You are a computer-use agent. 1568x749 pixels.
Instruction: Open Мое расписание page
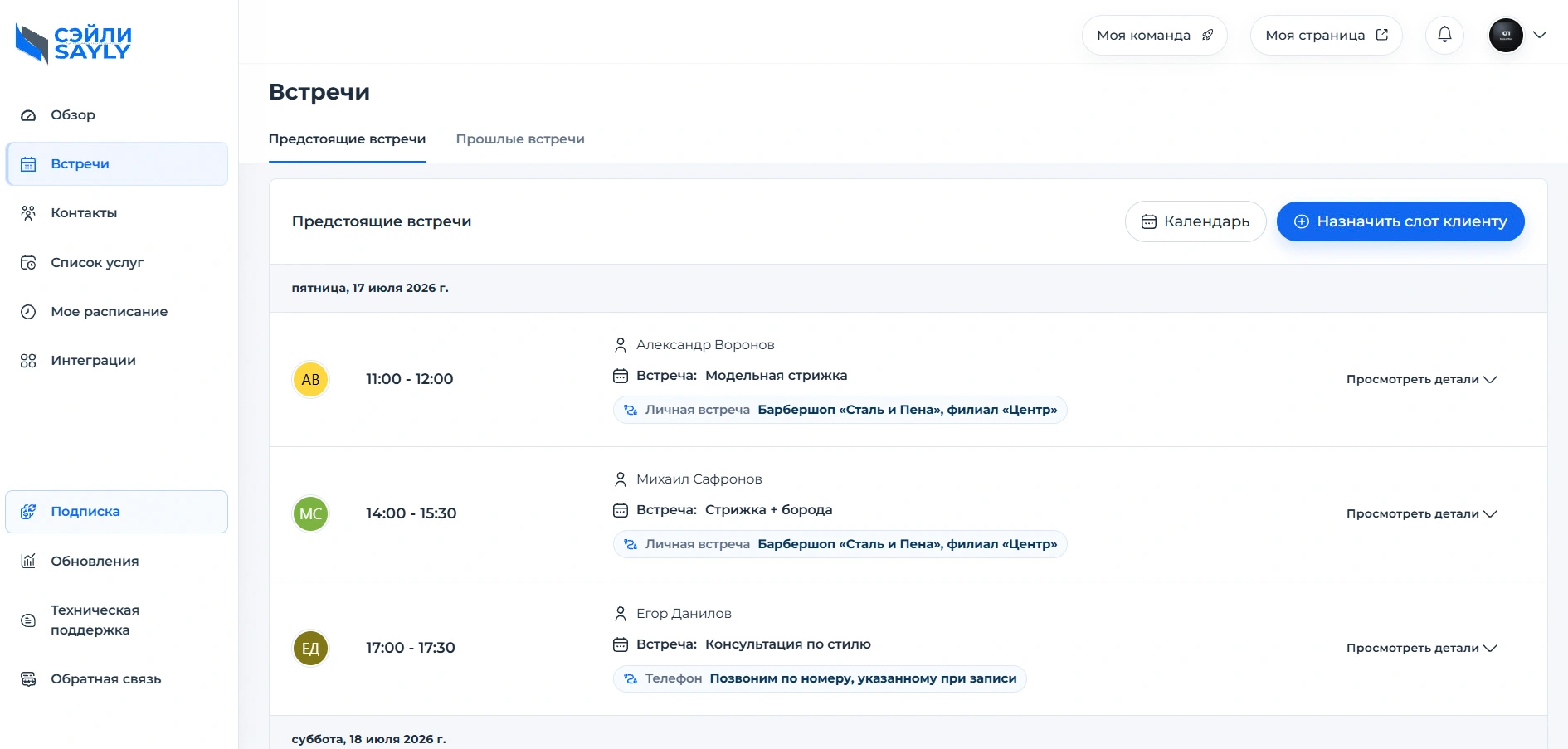[x=117, y=312]
